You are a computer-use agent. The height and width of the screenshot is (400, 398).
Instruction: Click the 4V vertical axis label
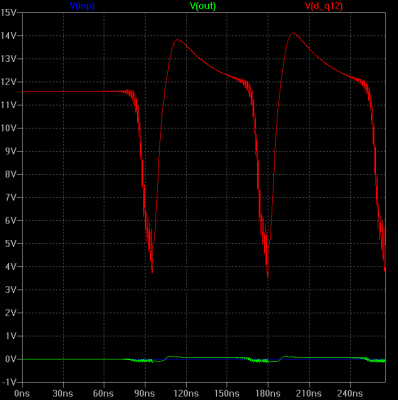pyautogui.click(x=10, y=267)
